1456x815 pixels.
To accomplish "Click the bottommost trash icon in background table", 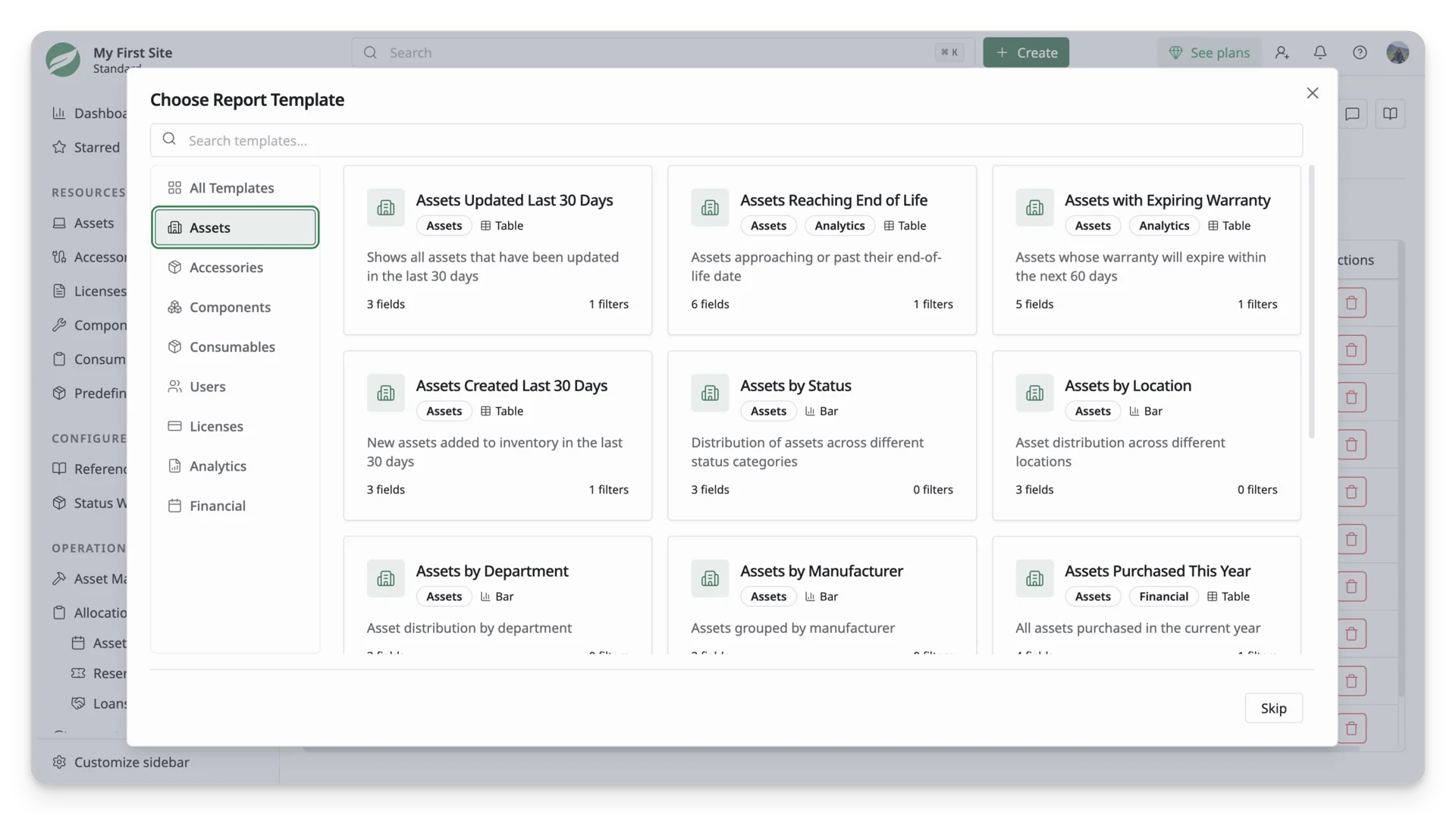I will coord(1351,728).
